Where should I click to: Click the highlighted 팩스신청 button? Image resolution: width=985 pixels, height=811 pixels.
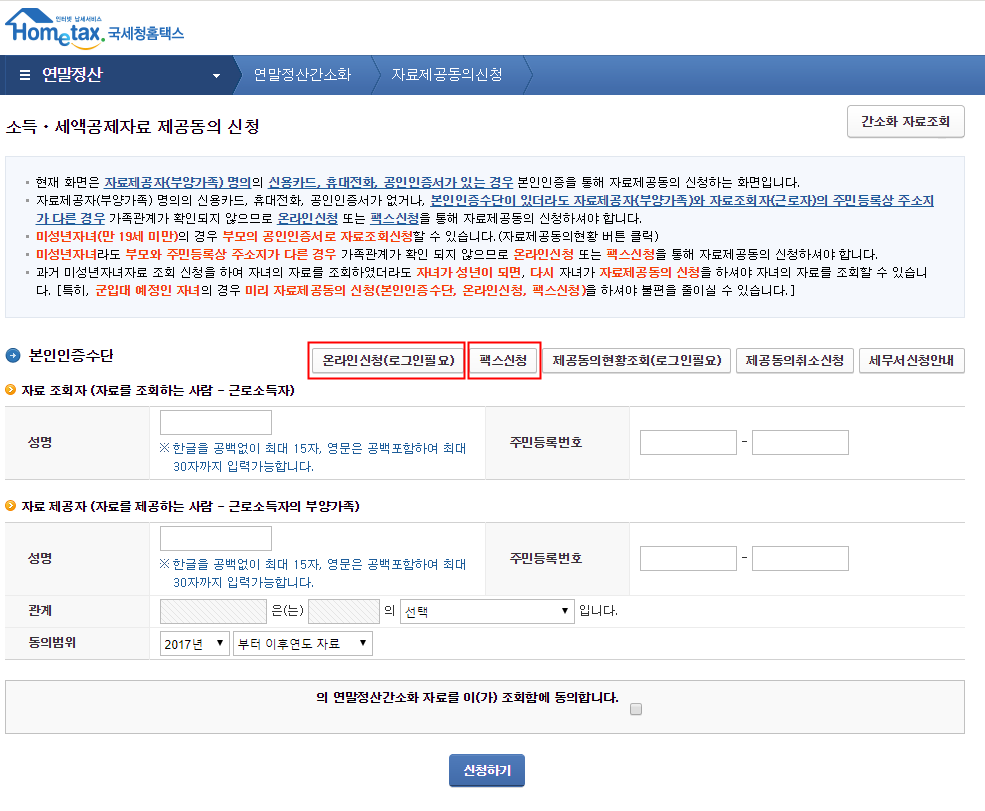point(505,361)
